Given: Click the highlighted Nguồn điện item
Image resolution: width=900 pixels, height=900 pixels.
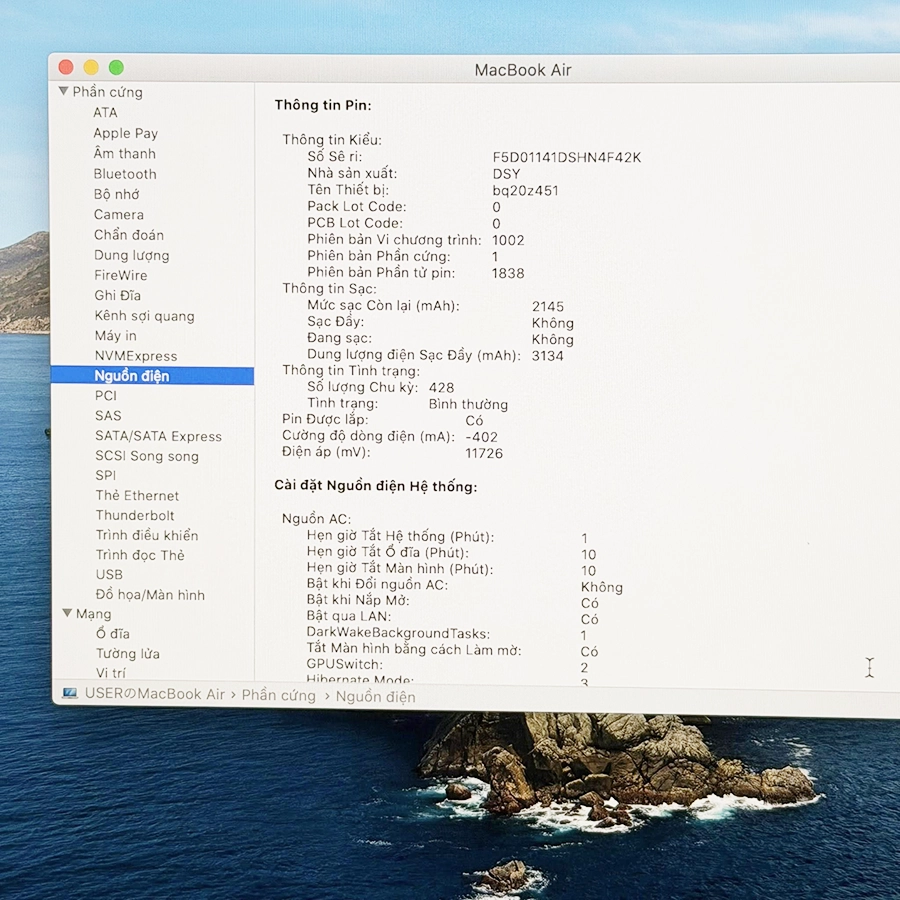Looking at the screenshot, I should [x=132, y=376].
